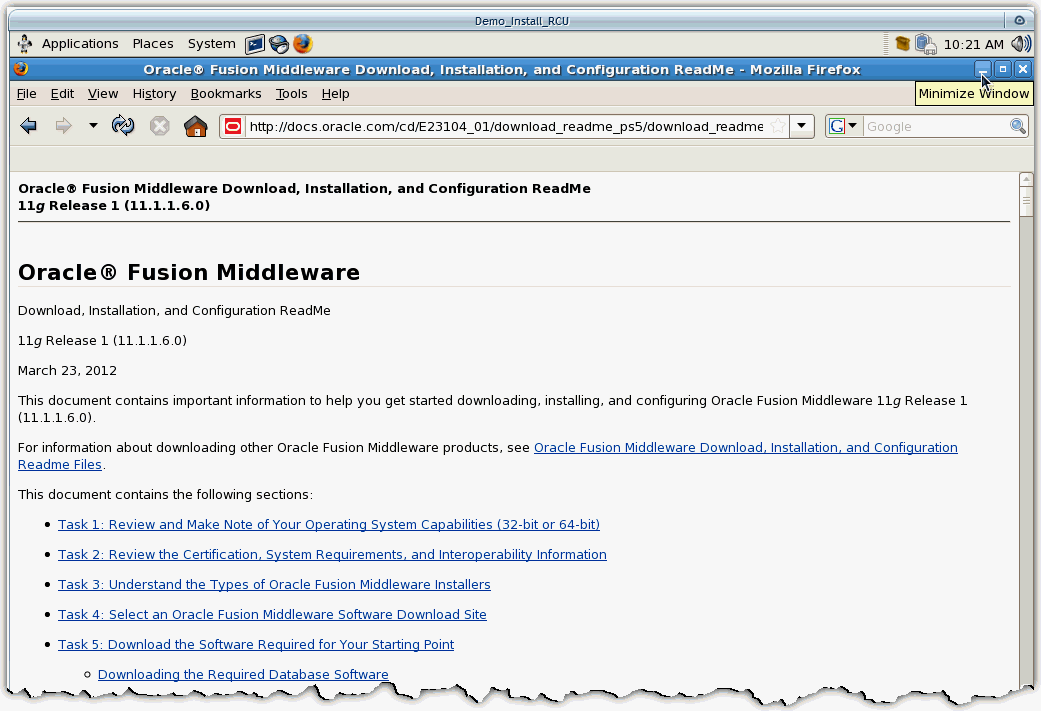The height and width of the screenshot is (711, 1041).
Task: Launch the terminal from the top panel
Action: 254,44
